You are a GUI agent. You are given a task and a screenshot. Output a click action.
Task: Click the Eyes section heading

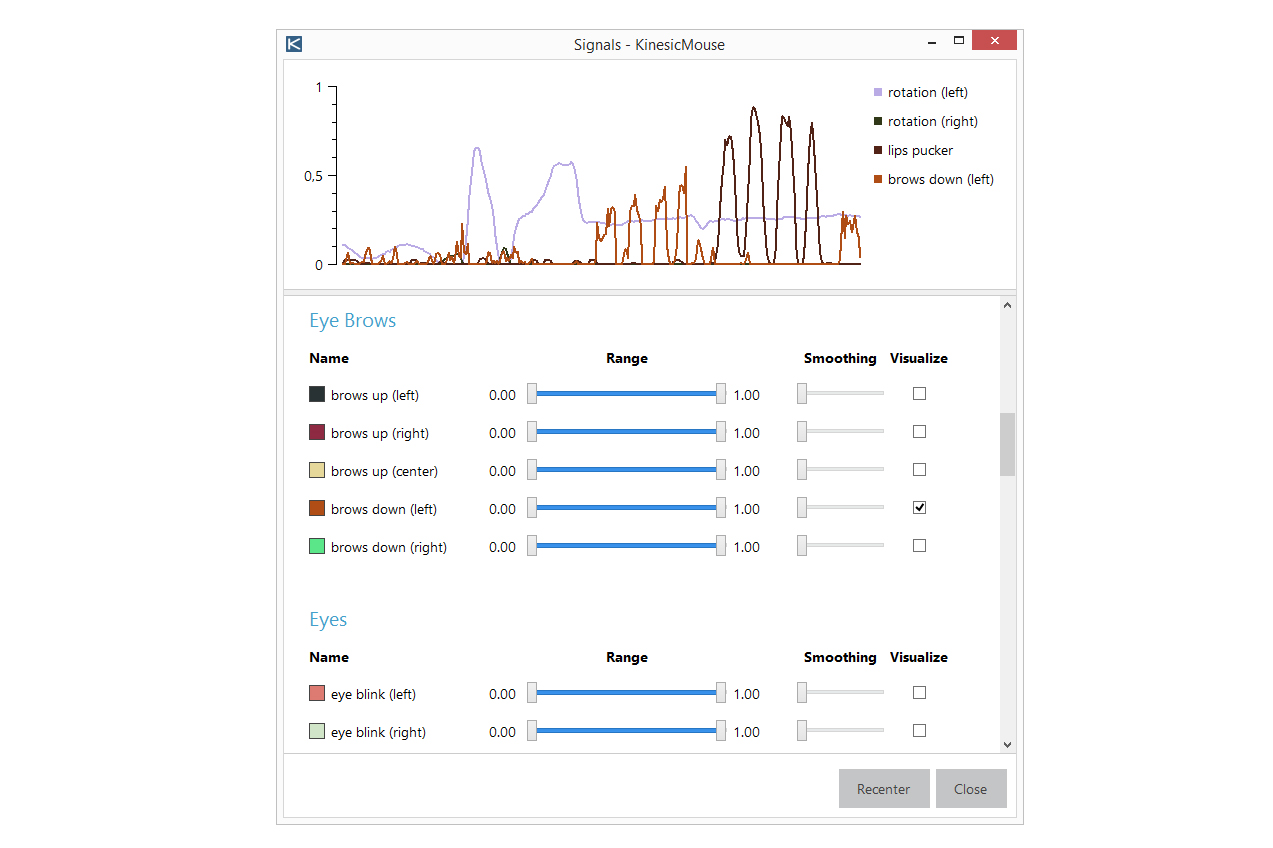coord(328,620)
